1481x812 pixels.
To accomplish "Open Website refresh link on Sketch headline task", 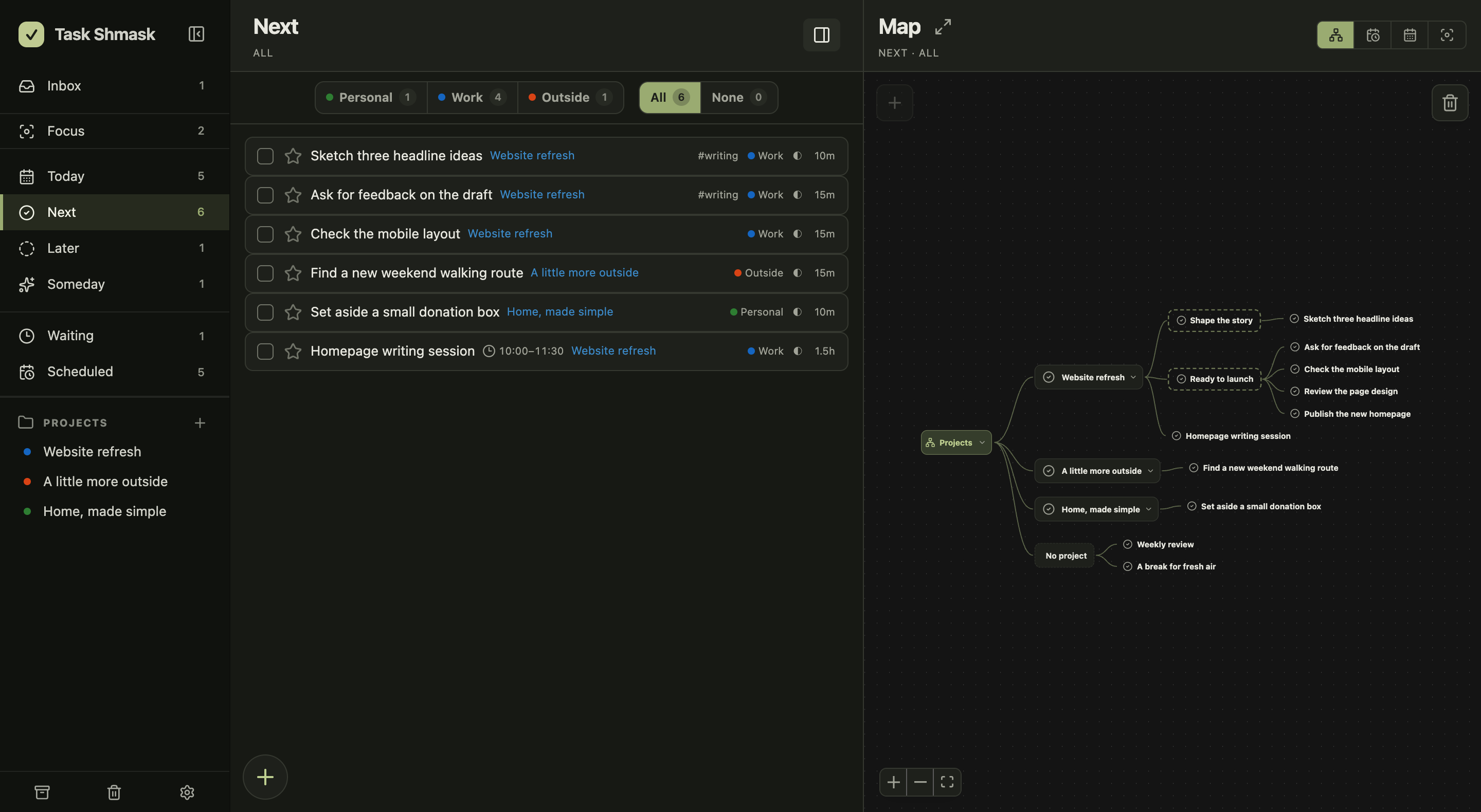I will [x=532, y=156].
